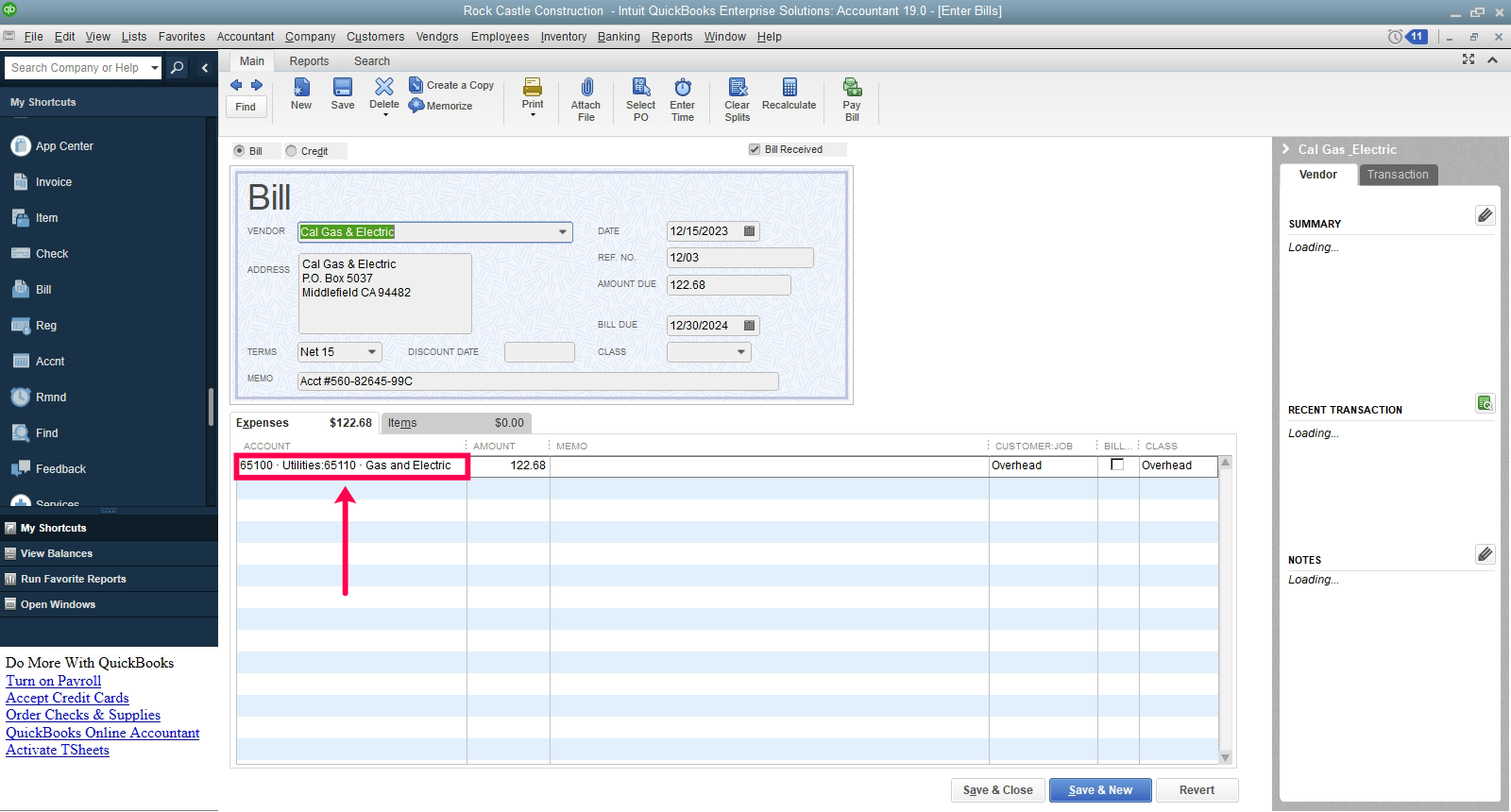Go to next bill with right arrow
The width and height of the screenshot is (1511, 812).
pyautogui.click(x=257, y=85)
